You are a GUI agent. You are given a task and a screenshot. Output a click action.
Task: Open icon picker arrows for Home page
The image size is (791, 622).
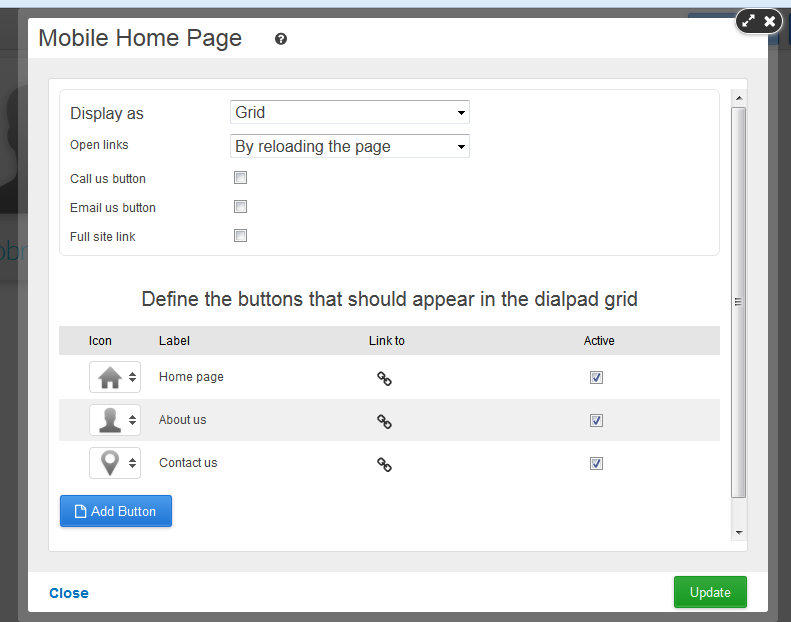(x=132, y=377)
